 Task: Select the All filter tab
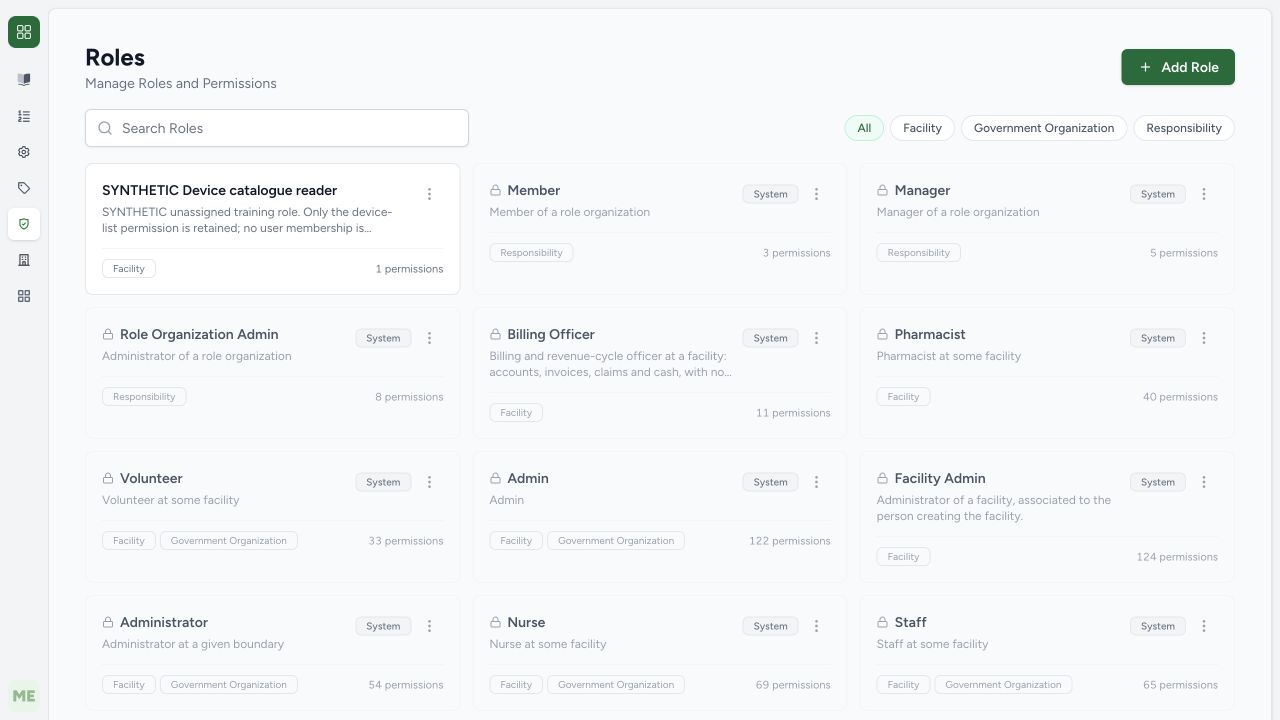tap(864, 128)
